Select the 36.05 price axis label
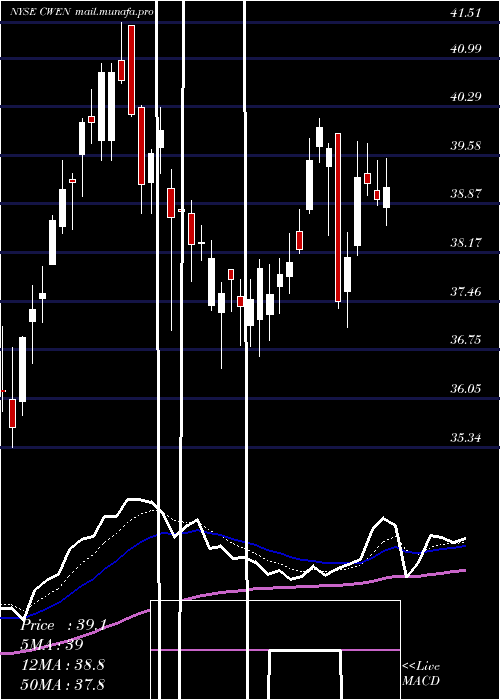 click(466, 389)
